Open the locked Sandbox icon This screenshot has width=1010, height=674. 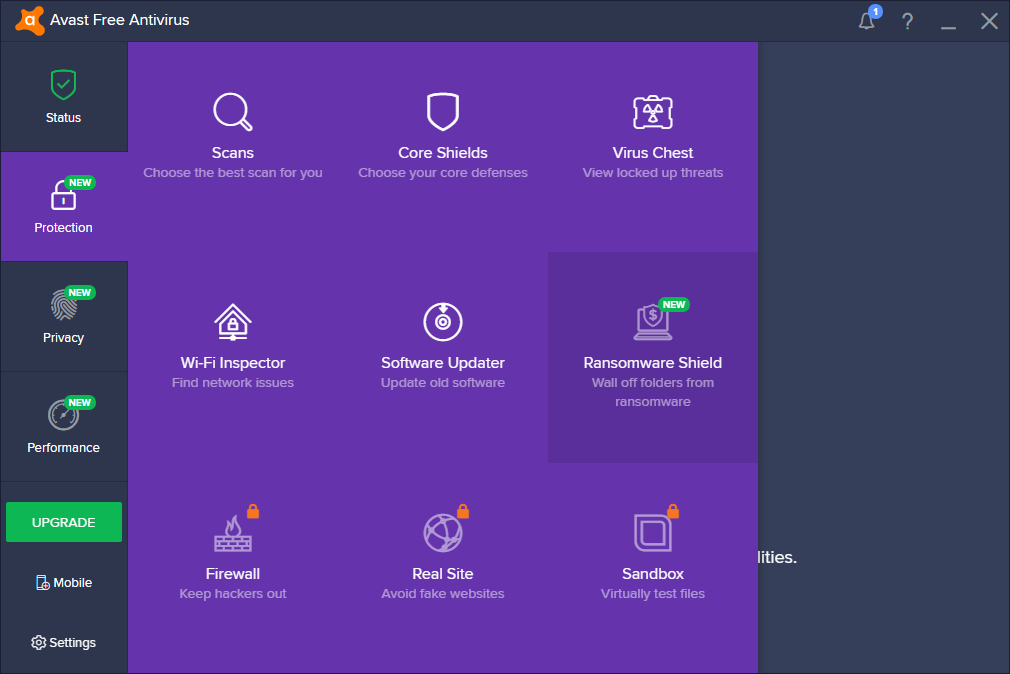(x=653, y=533)
